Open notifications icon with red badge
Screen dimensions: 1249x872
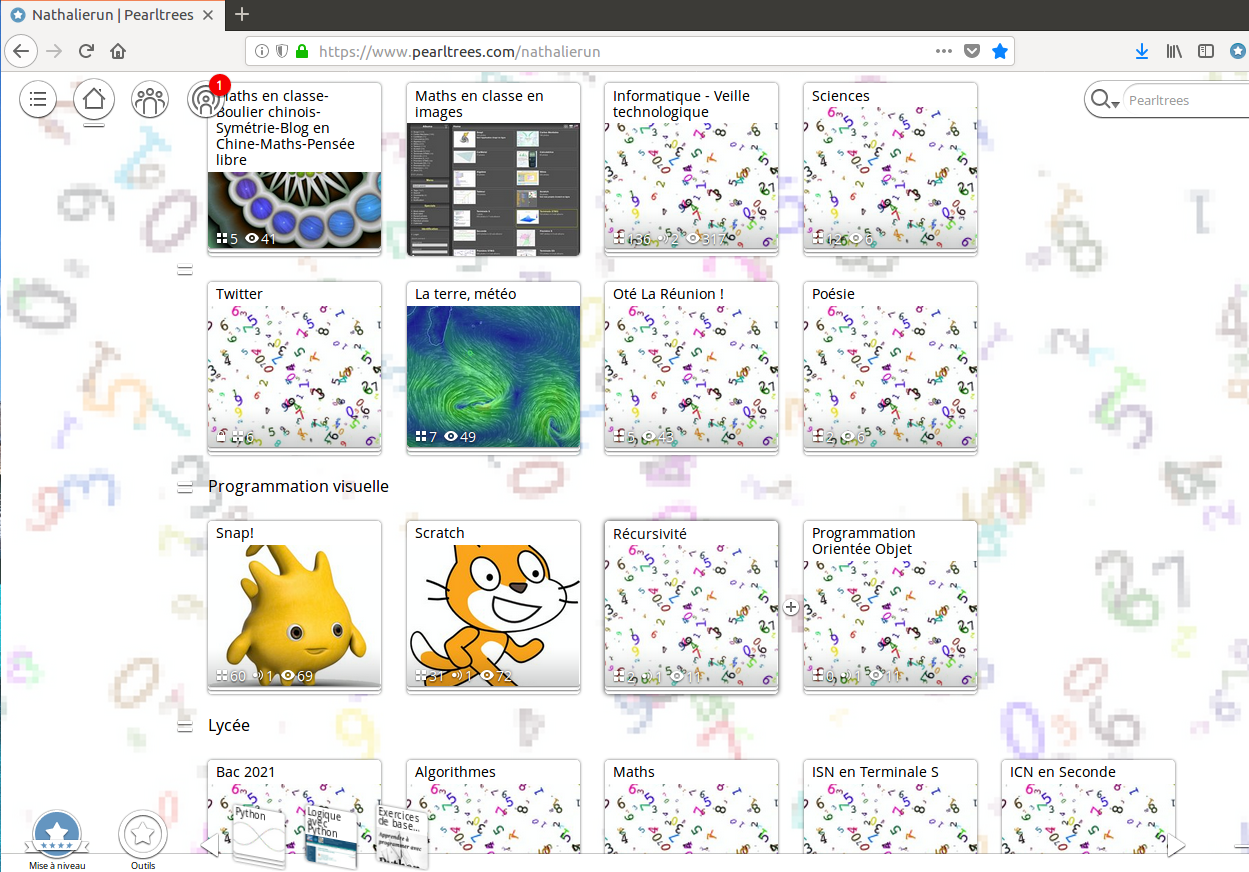point(205,99)
